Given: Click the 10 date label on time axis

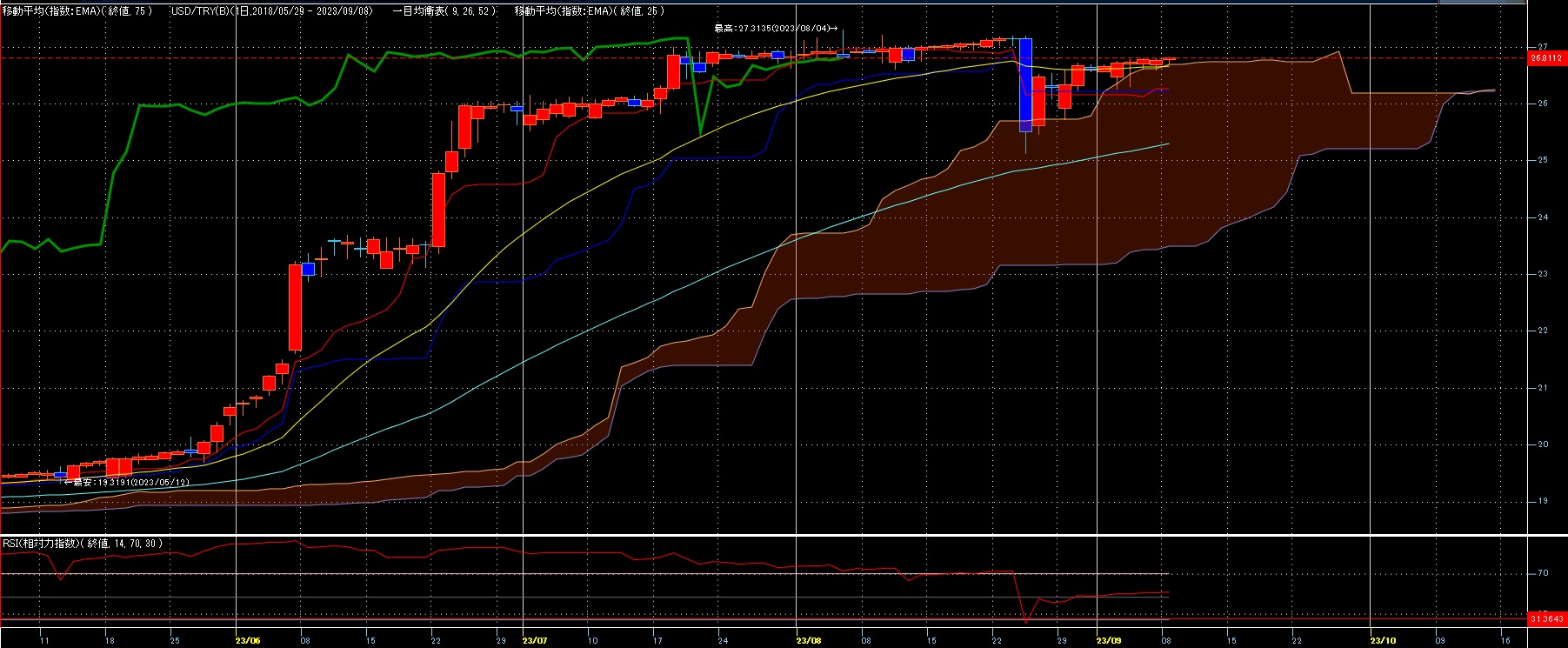Looking at the screenshot, I should (x=592, y=640).
